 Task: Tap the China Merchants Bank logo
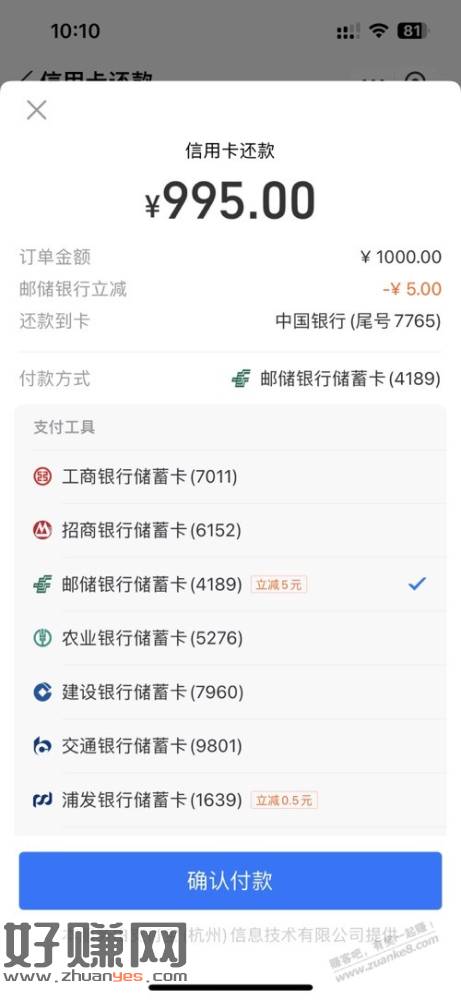coord(42,530)
